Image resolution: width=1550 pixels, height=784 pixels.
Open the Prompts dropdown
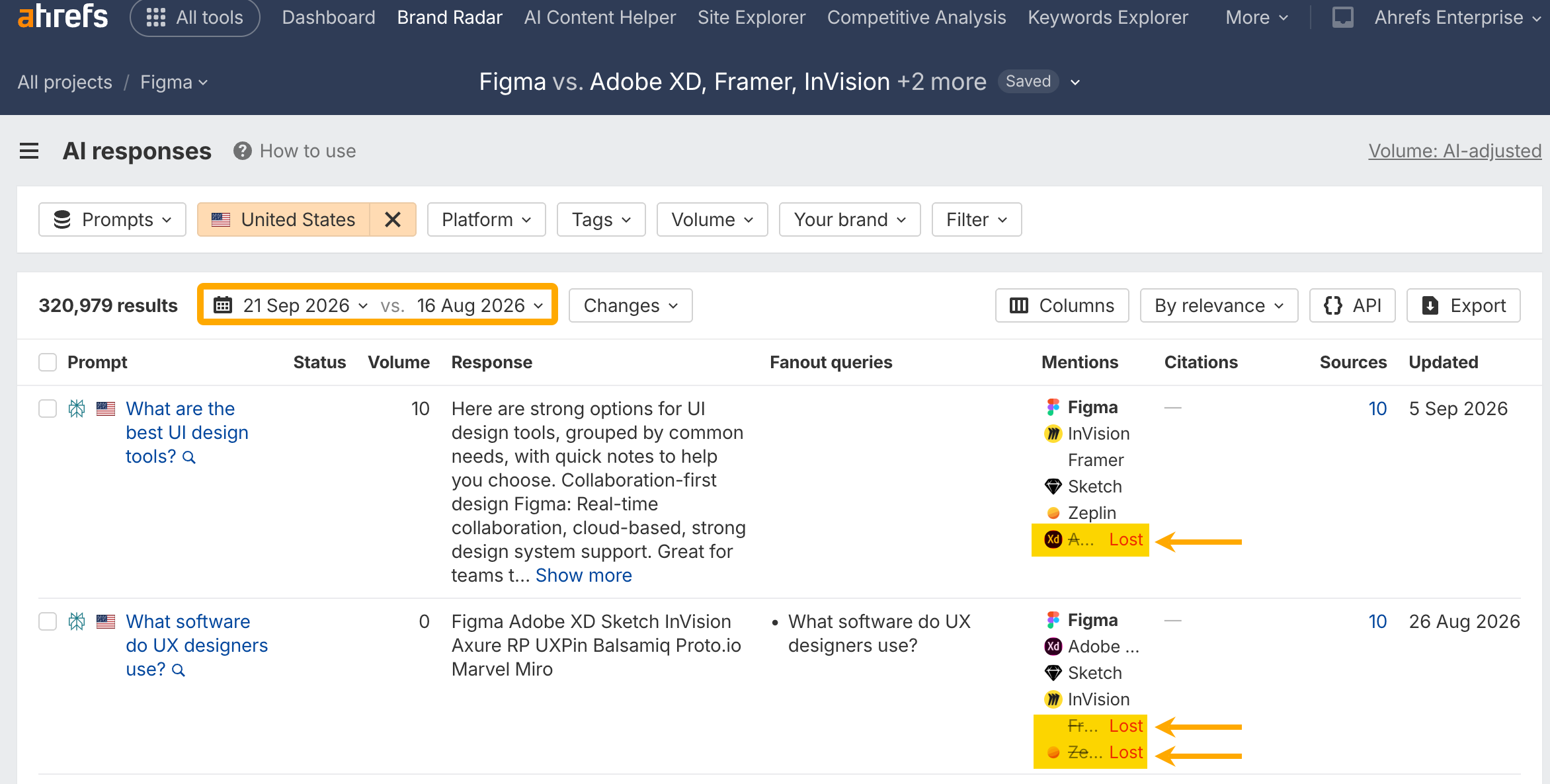tap(112, 219)
